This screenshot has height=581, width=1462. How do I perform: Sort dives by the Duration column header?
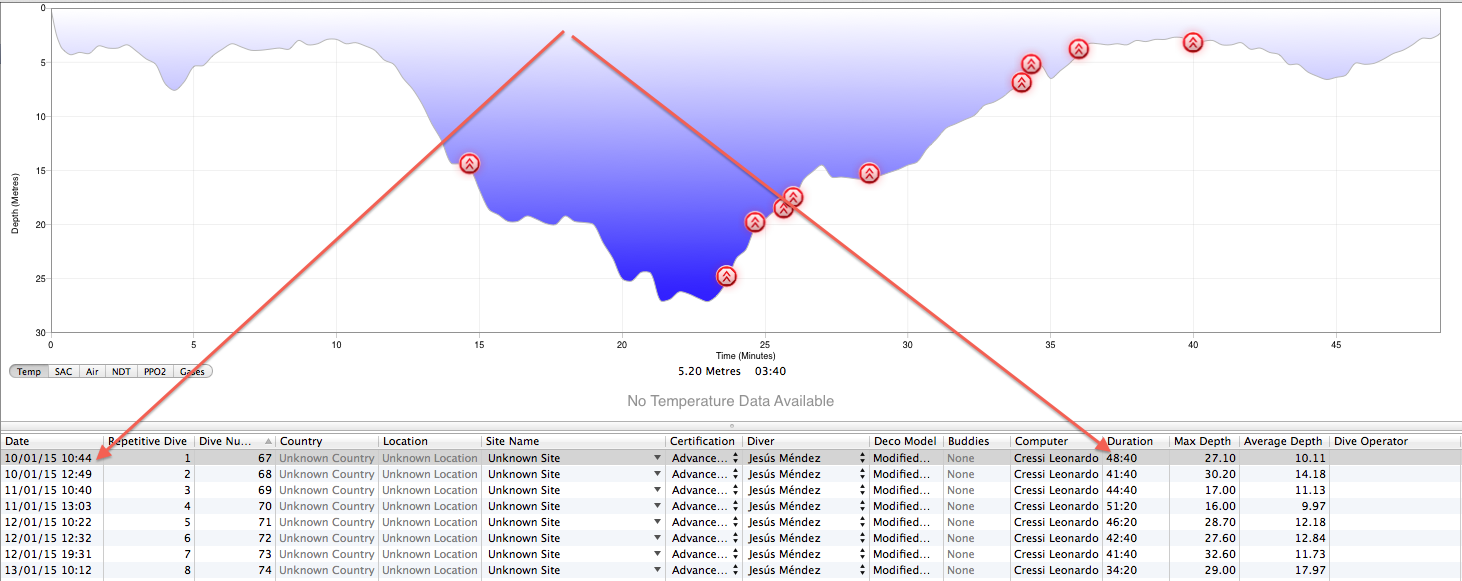pos(1135,441)
